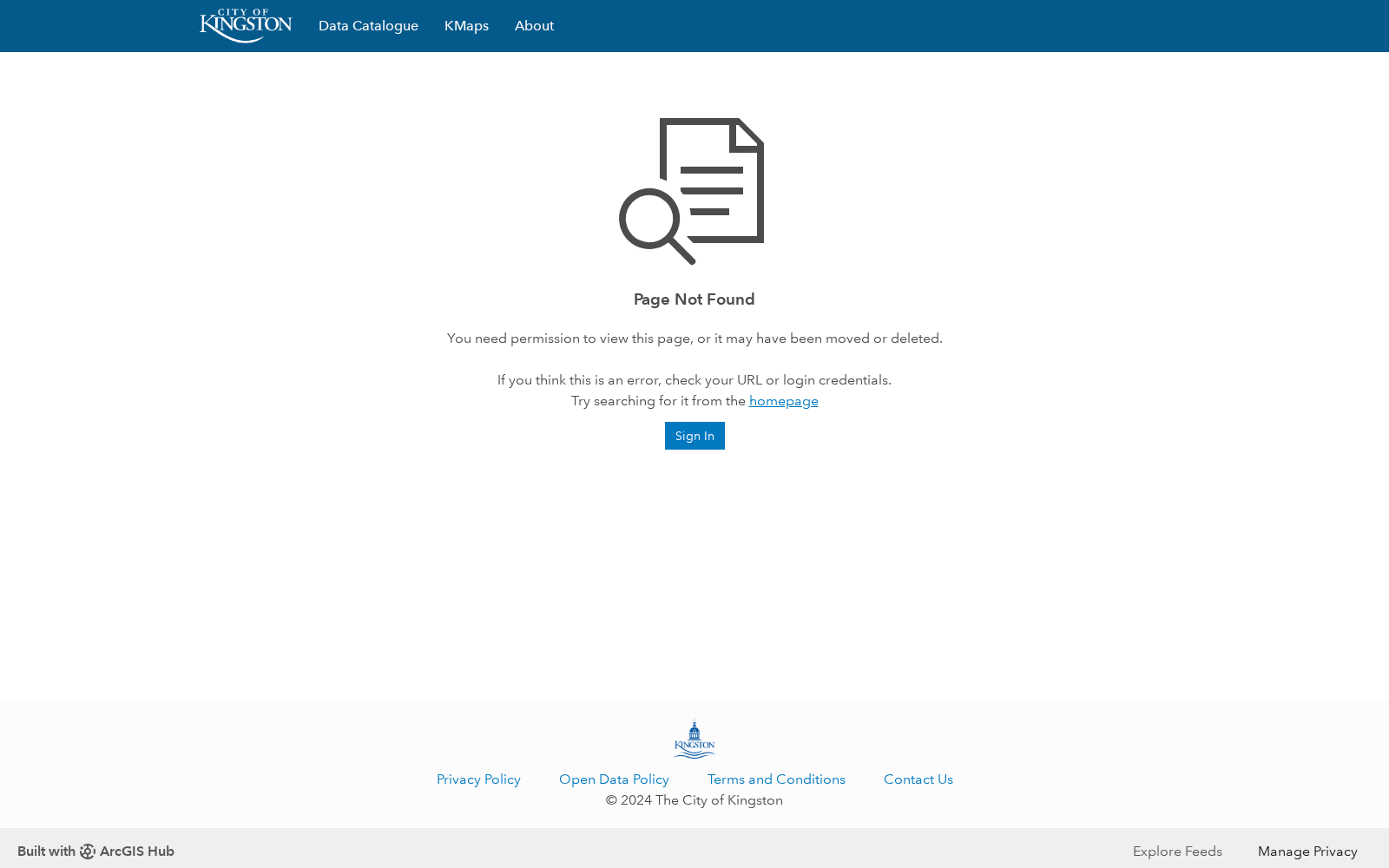This screenshot has height=868, width=1389.
Task: Open the Open Data Policy link
Action: (614, 779)
